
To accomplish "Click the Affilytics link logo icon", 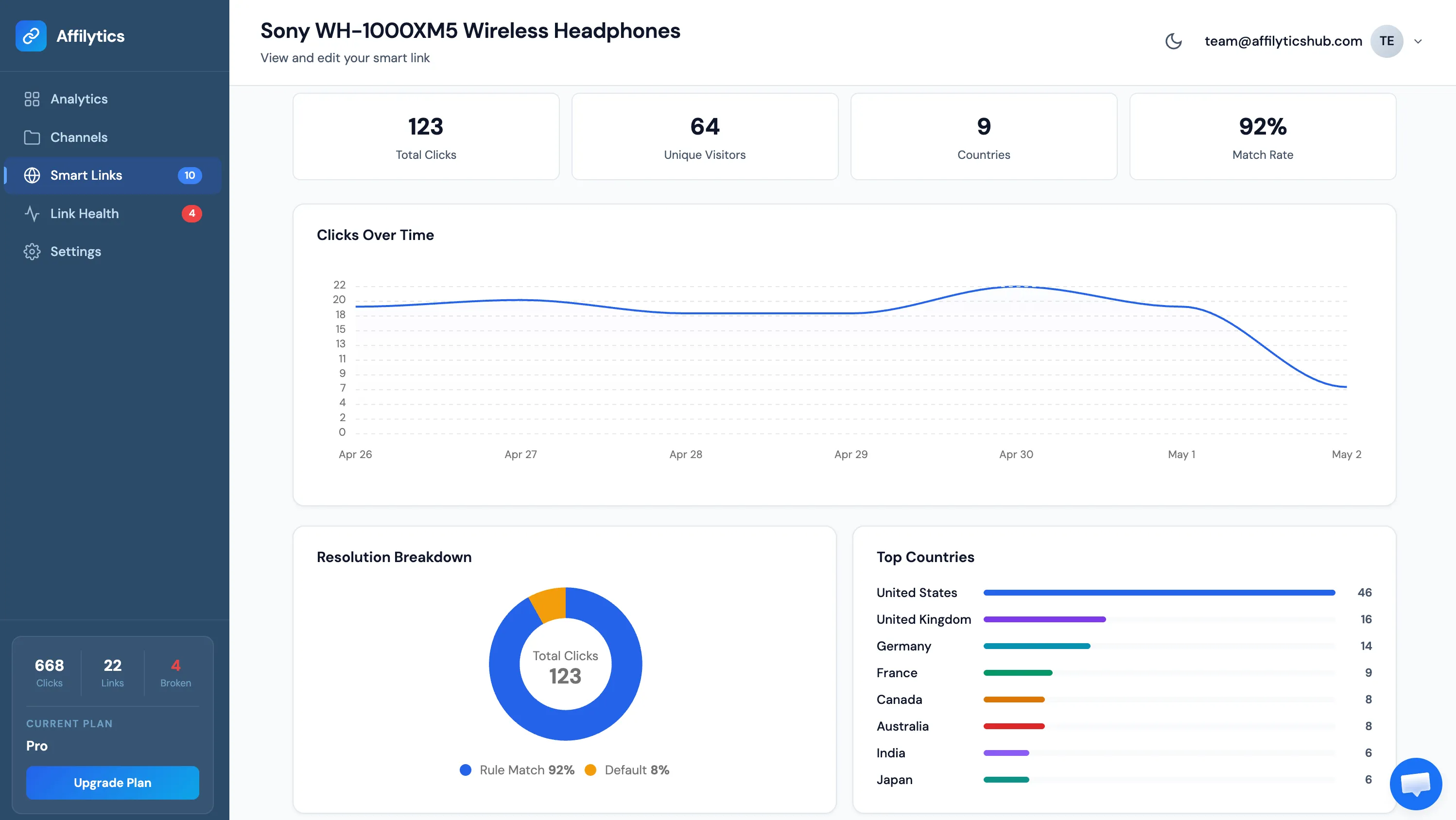I will click(31, 36).
